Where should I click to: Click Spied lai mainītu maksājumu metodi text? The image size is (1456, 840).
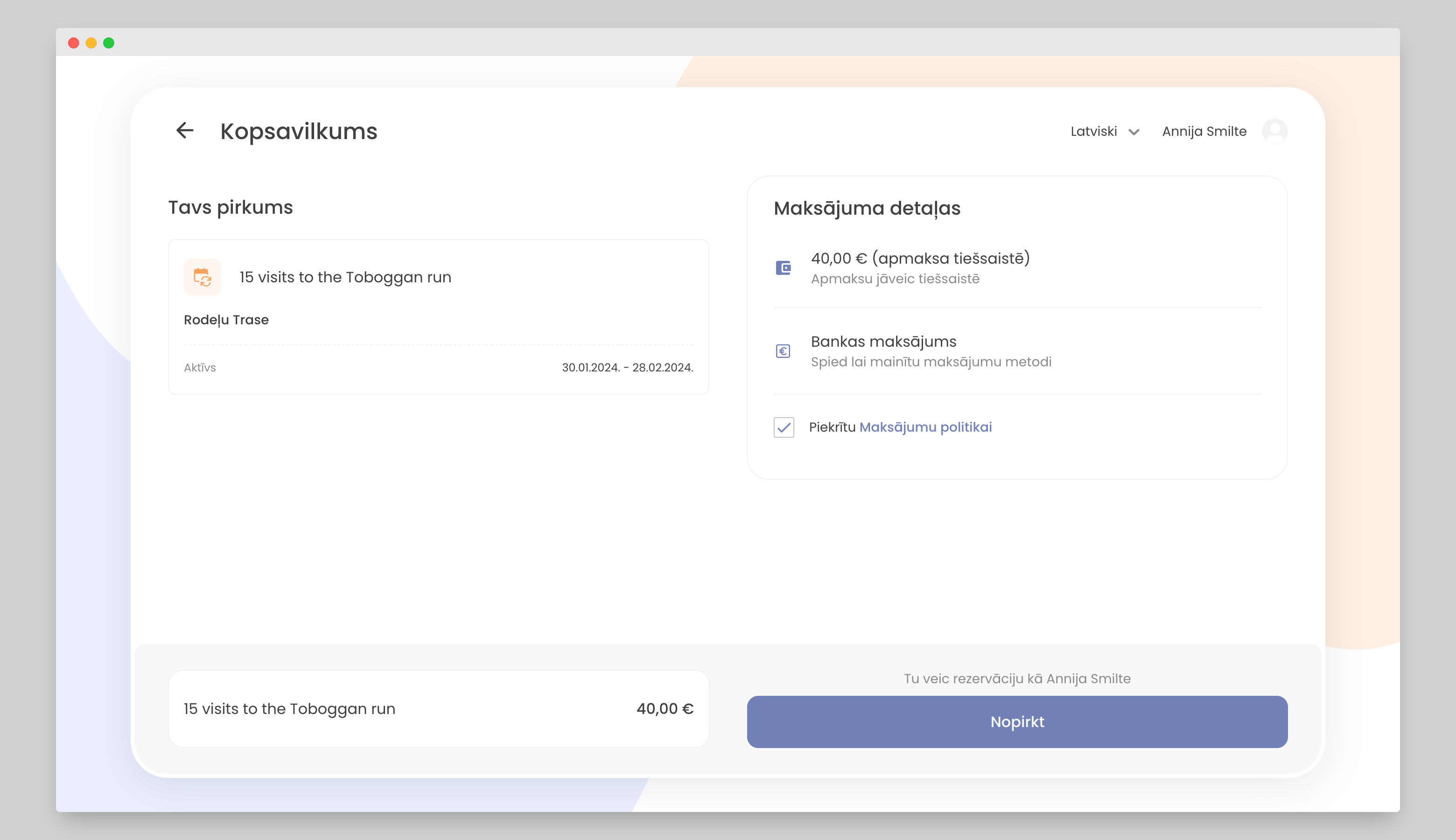click(x=931, y=362)
